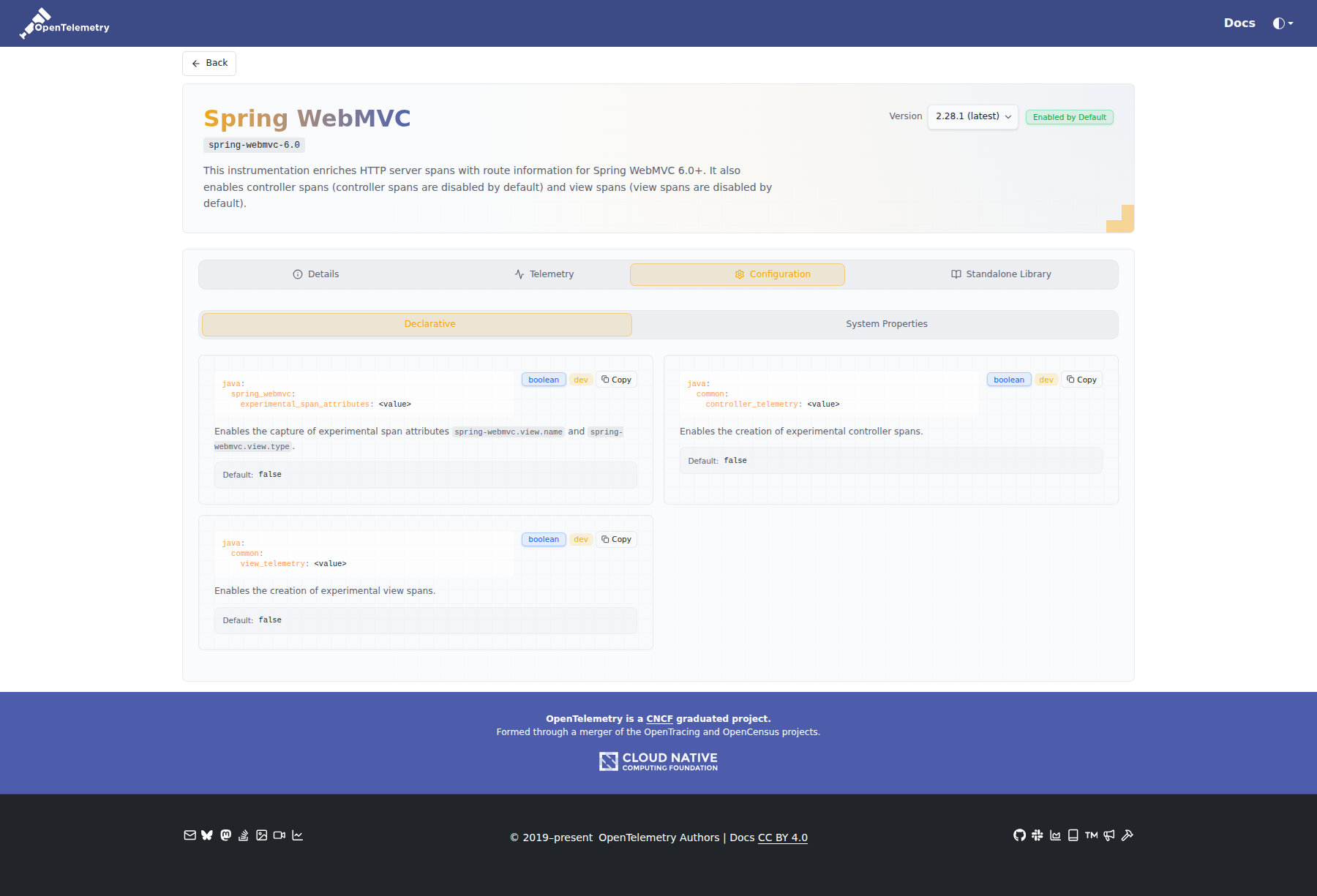Click the area chart icon in footer

pos(1055,835)
